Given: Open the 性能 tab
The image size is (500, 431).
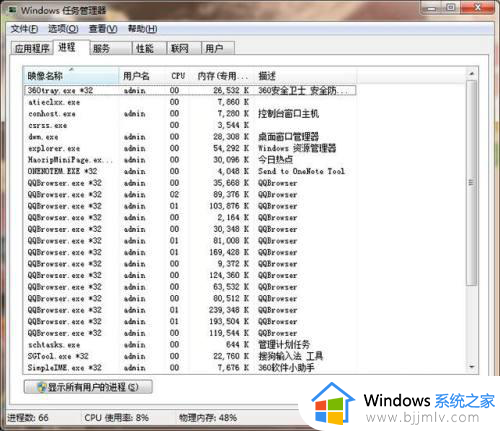Looking at the screenshot, I should 149,48.
